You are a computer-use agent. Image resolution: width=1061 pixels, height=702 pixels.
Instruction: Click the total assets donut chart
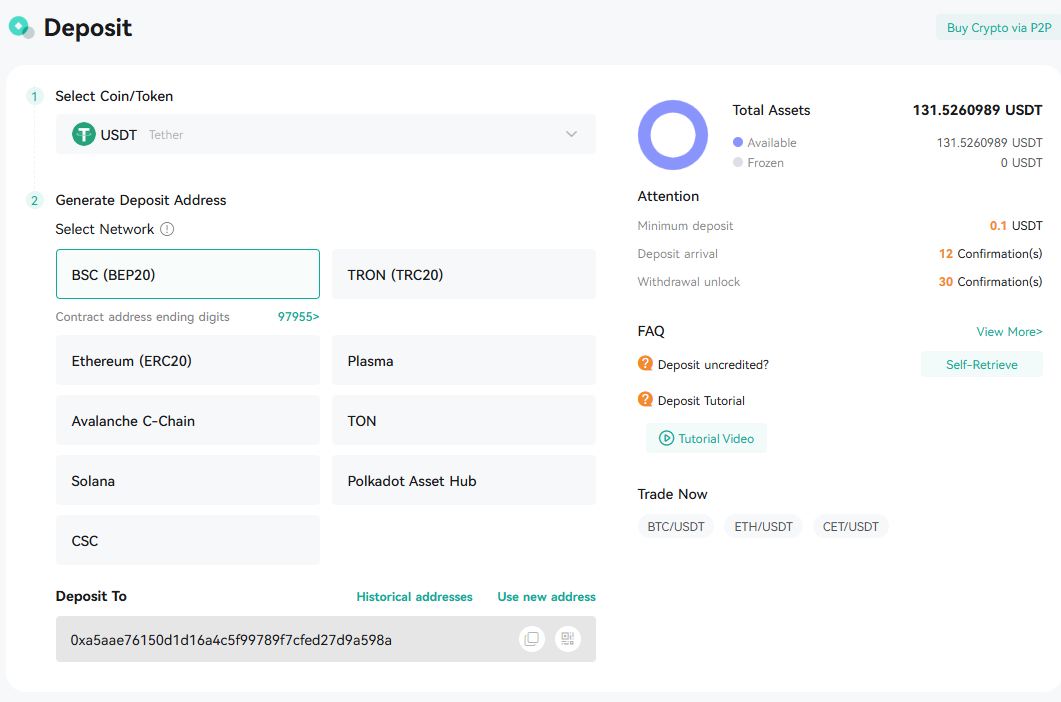673,135
